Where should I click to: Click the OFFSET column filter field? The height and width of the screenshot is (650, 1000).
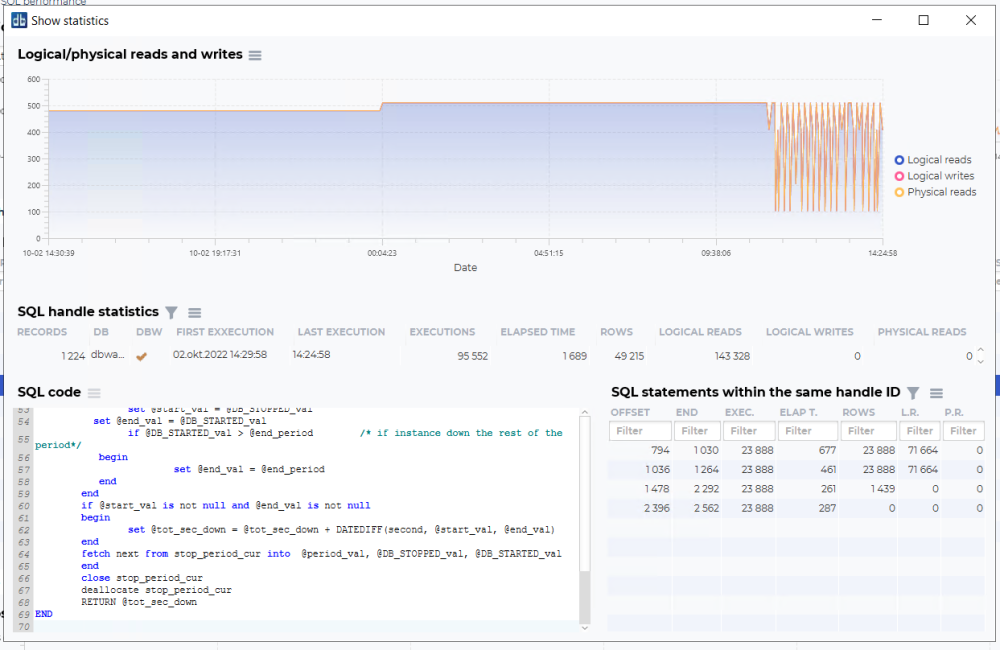tap(639, 431)
